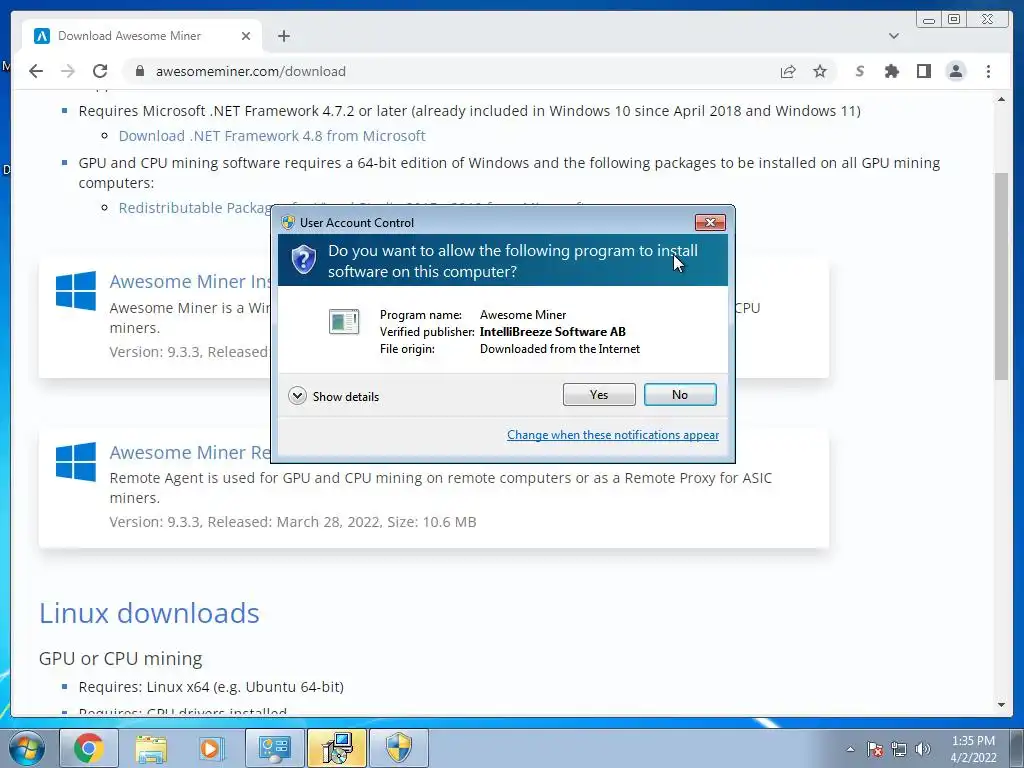Open Chrome from the taskbar
The height and width of the screenshot is (768, 1024).
point(89,748)
